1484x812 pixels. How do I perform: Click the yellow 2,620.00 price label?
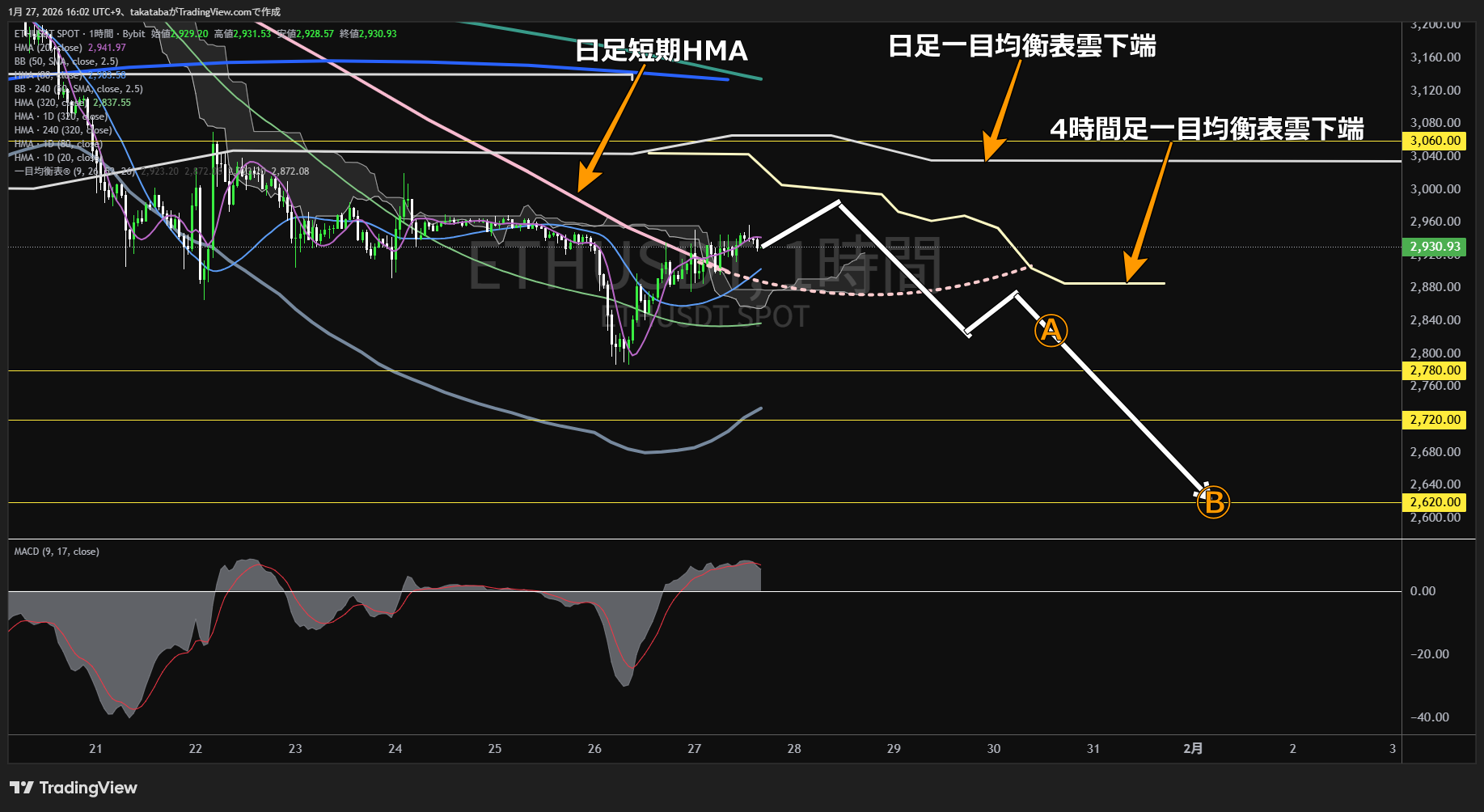point(1435,502)
